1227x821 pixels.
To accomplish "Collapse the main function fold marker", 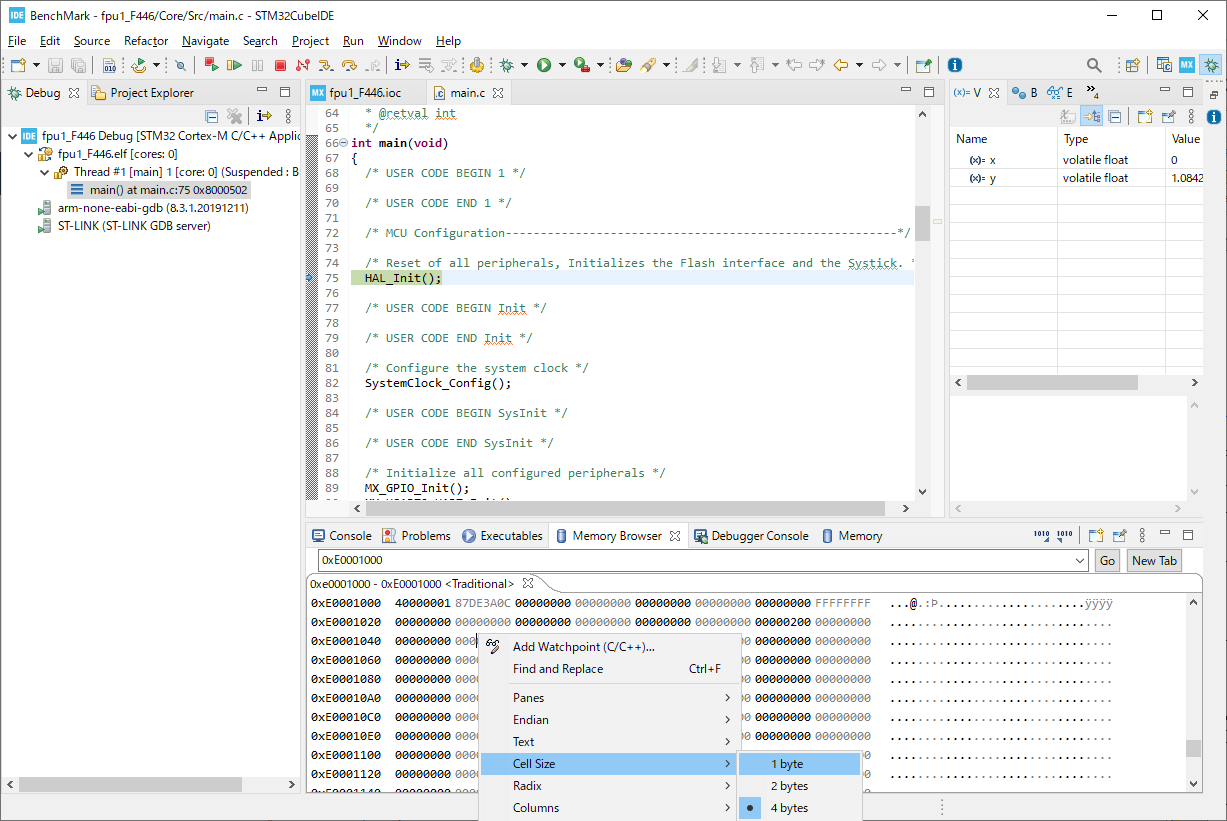I will coord(344,143).
